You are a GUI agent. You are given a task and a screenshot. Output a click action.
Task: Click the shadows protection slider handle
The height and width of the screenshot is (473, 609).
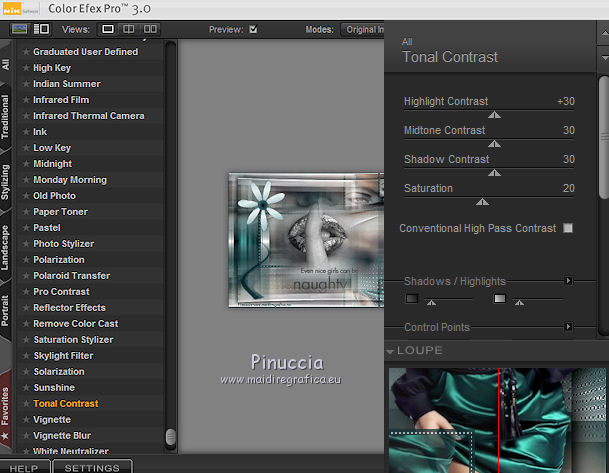point(431,303)
